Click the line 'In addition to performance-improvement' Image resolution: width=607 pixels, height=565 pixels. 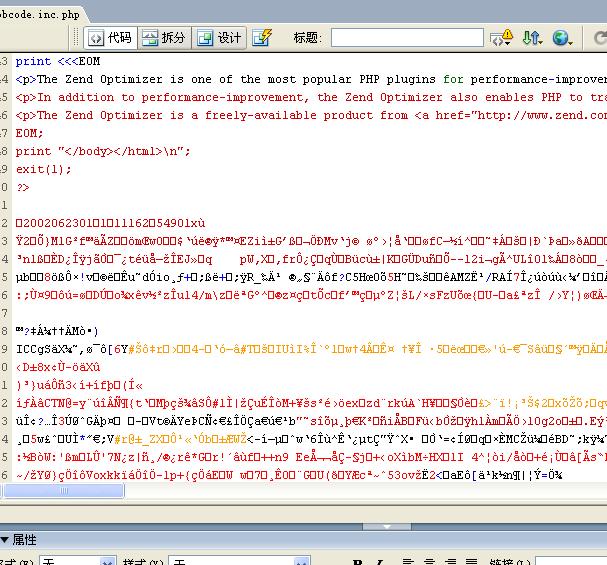tap(311, 97)
